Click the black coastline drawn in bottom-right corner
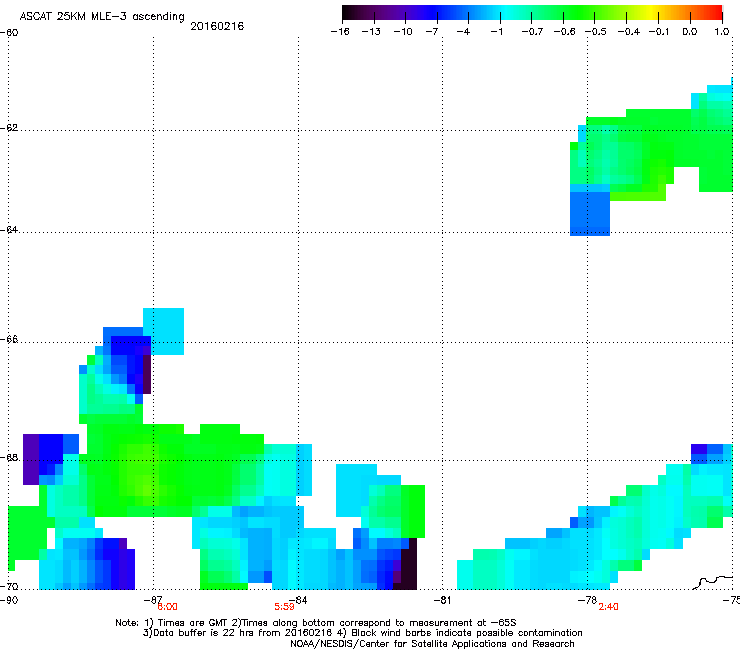 click(x=713, y=582)
